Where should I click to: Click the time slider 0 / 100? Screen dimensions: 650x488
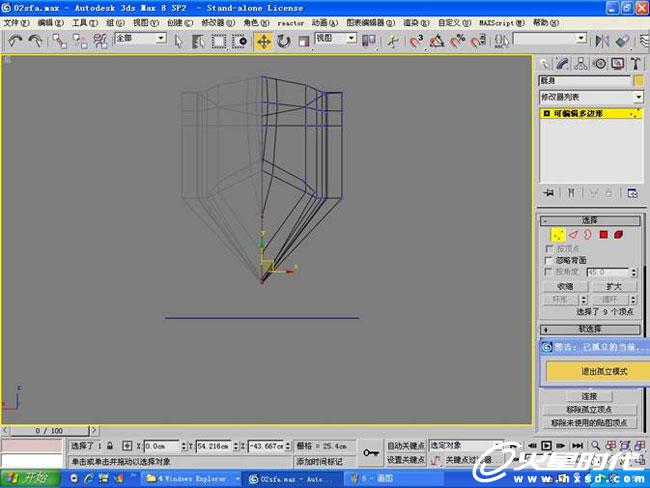pos(49,431)
